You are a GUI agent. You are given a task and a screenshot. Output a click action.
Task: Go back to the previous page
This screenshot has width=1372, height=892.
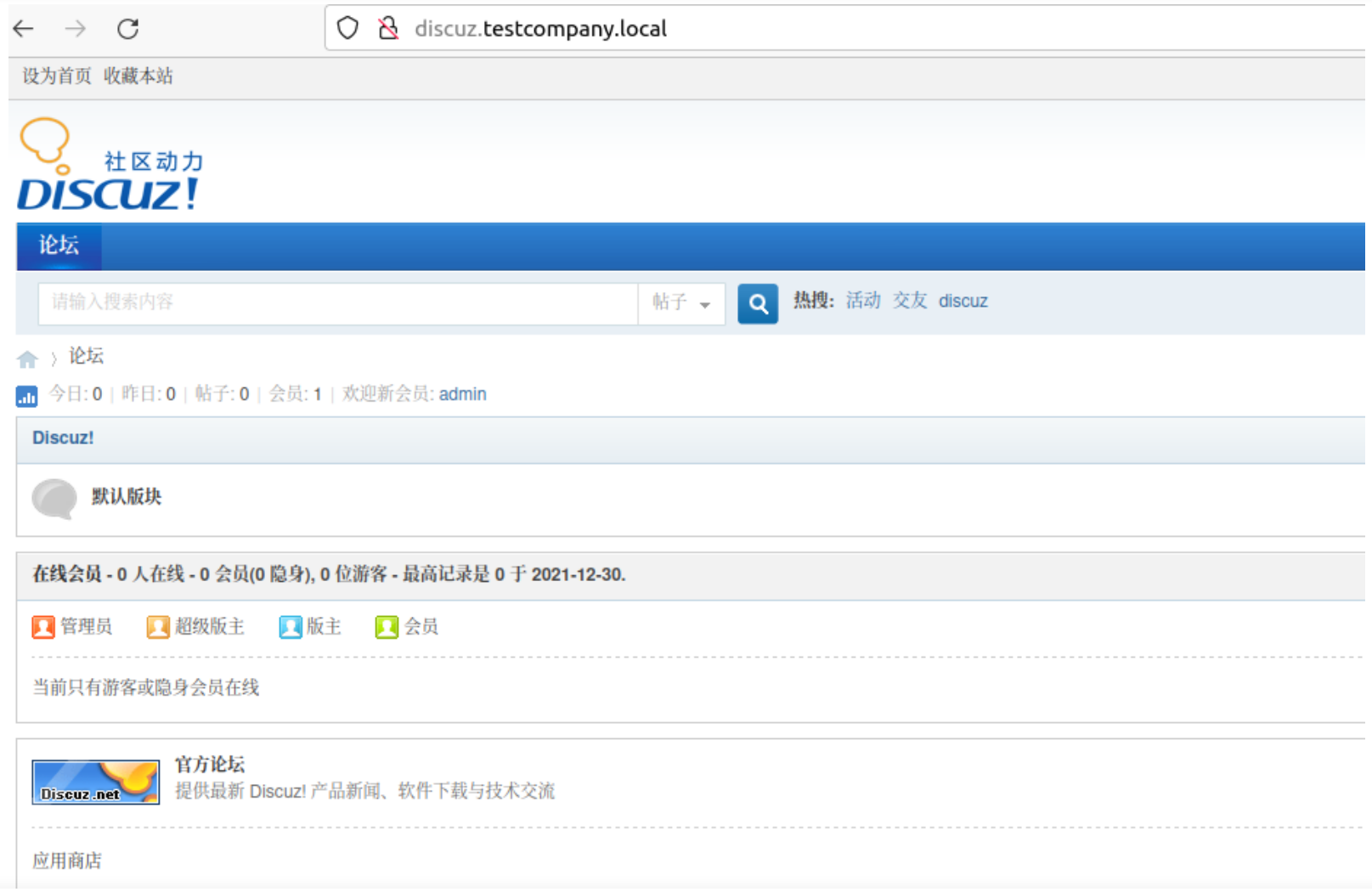pyautogui.click(x=24, y=29)
